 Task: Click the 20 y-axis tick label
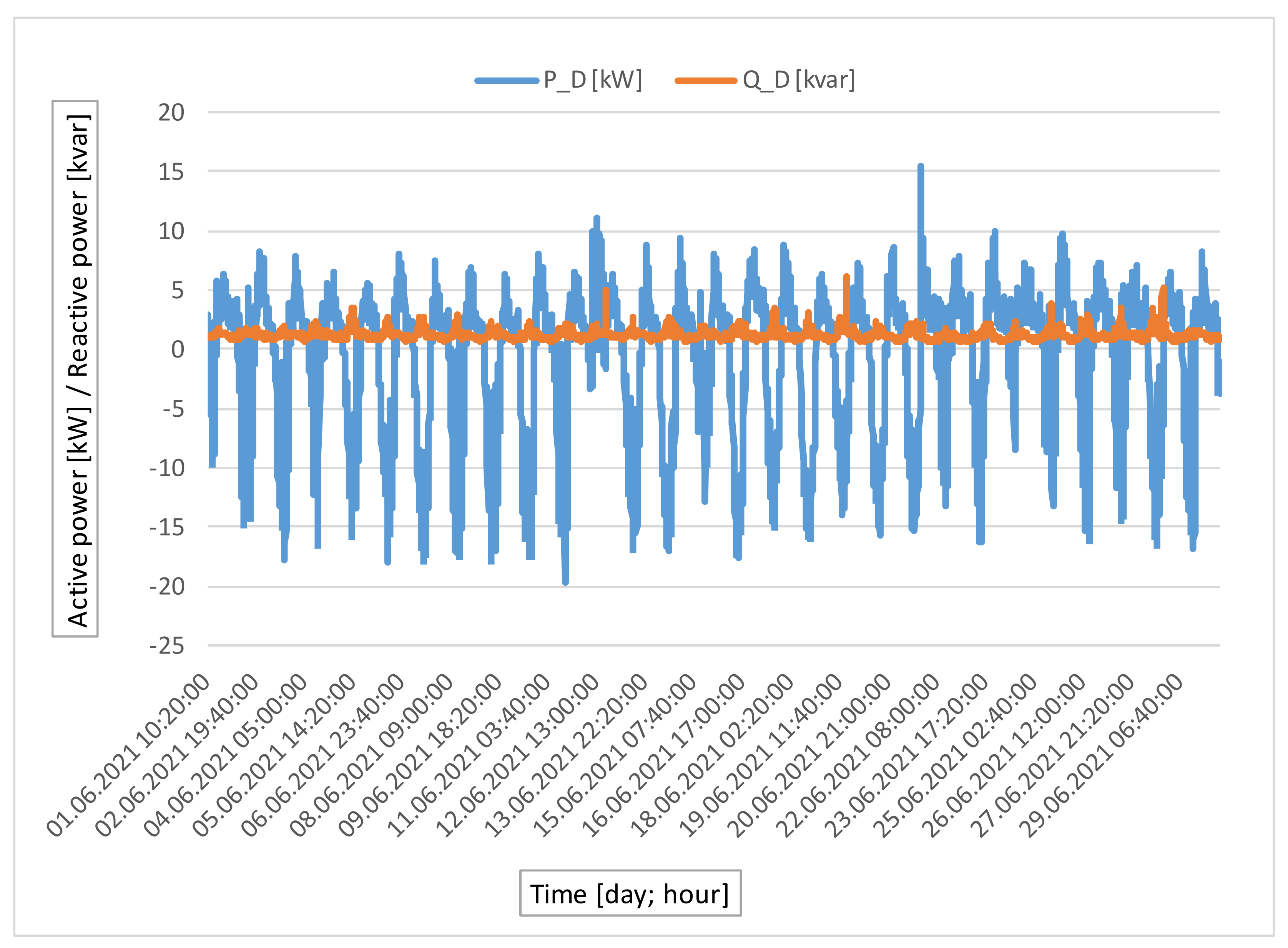click(171, 113)
